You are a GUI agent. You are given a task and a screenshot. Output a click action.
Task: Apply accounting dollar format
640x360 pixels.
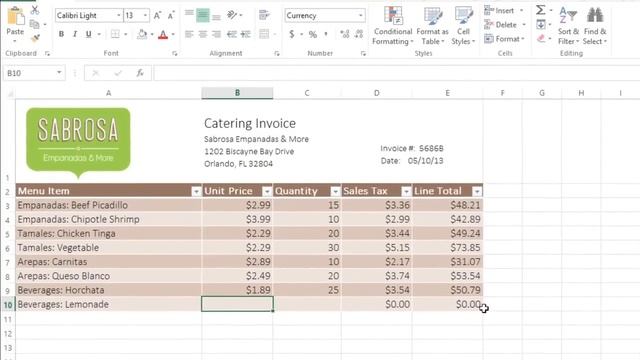(x=291, y=34)
